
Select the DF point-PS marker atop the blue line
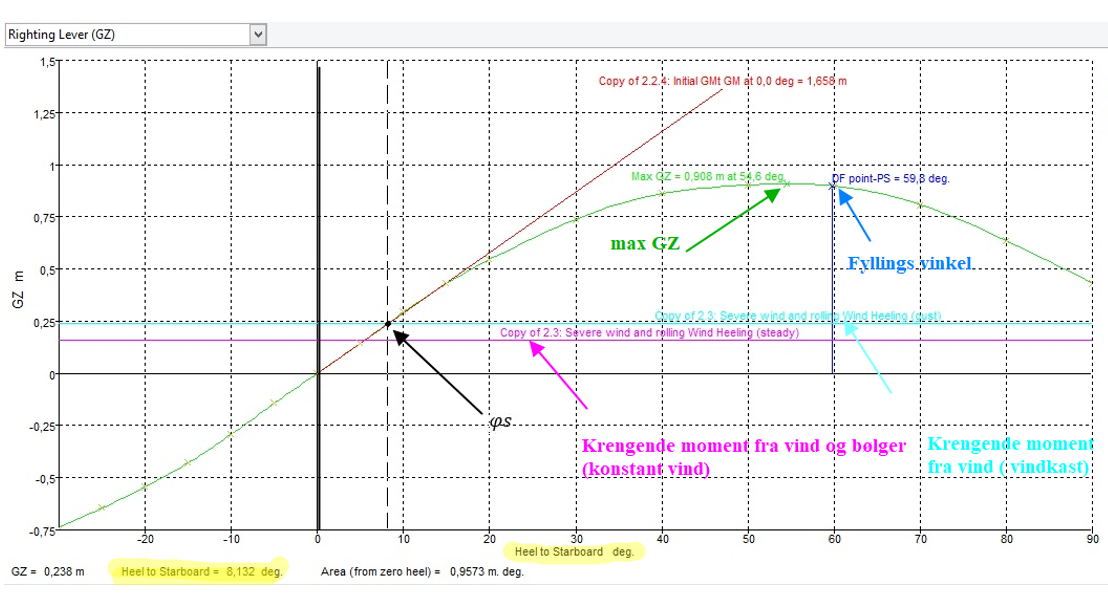click(832, 185)
